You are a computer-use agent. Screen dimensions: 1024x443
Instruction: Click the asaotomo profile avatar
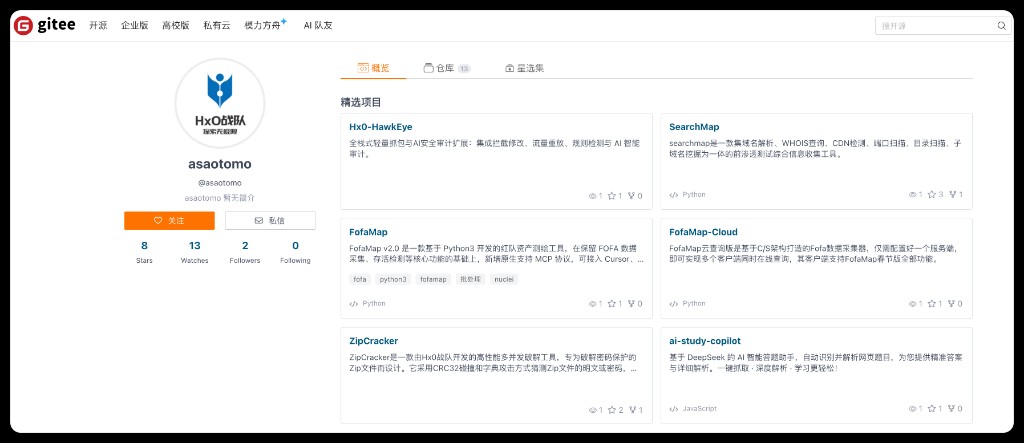[x=219, y=103]
